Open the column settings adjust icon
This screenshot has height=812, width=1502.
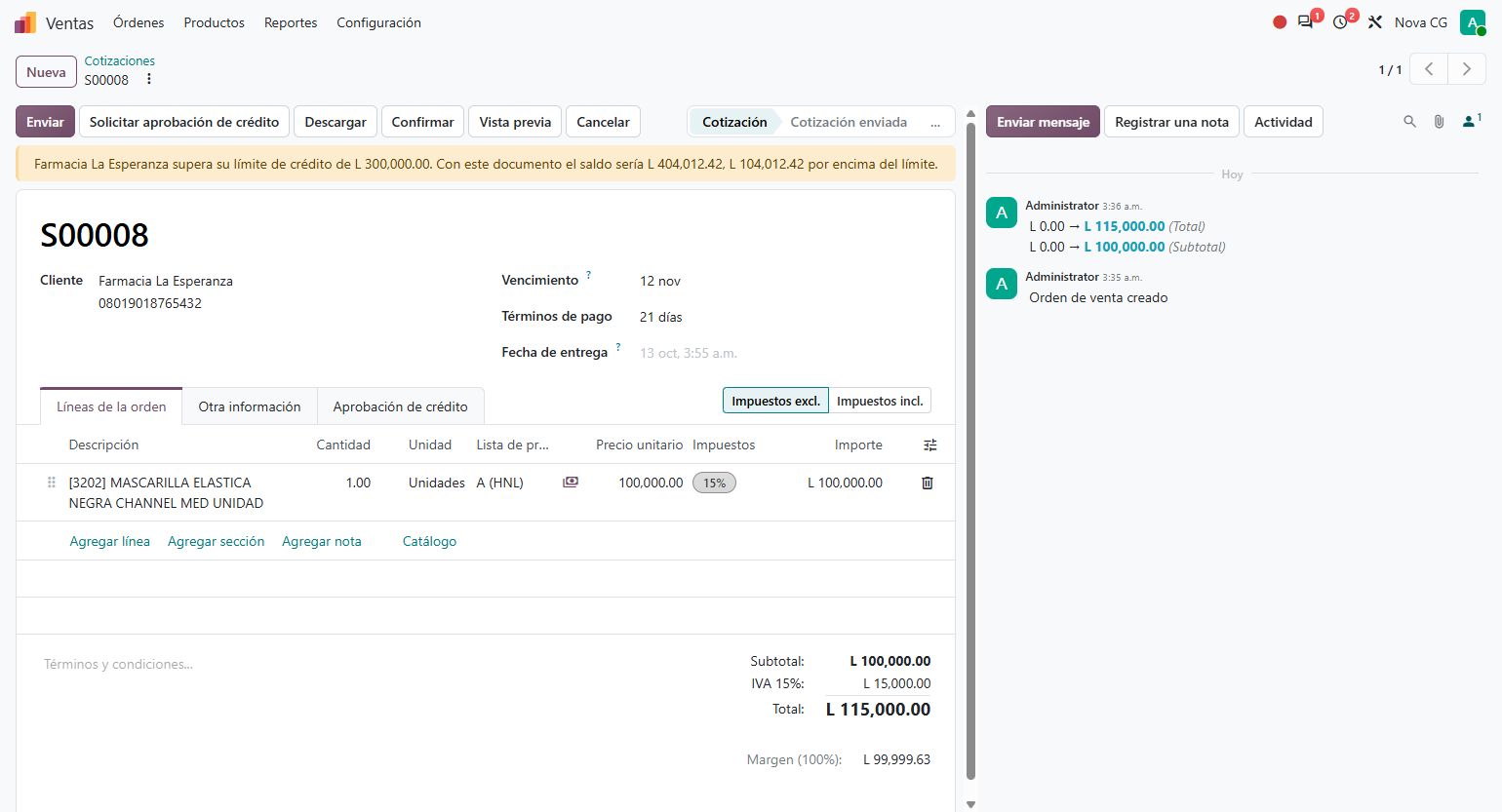[930, 445]
